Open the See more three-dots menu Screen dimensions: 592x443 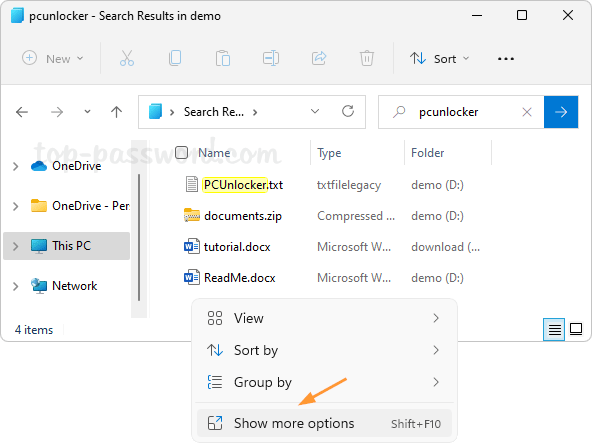click(x=506, y=59)
